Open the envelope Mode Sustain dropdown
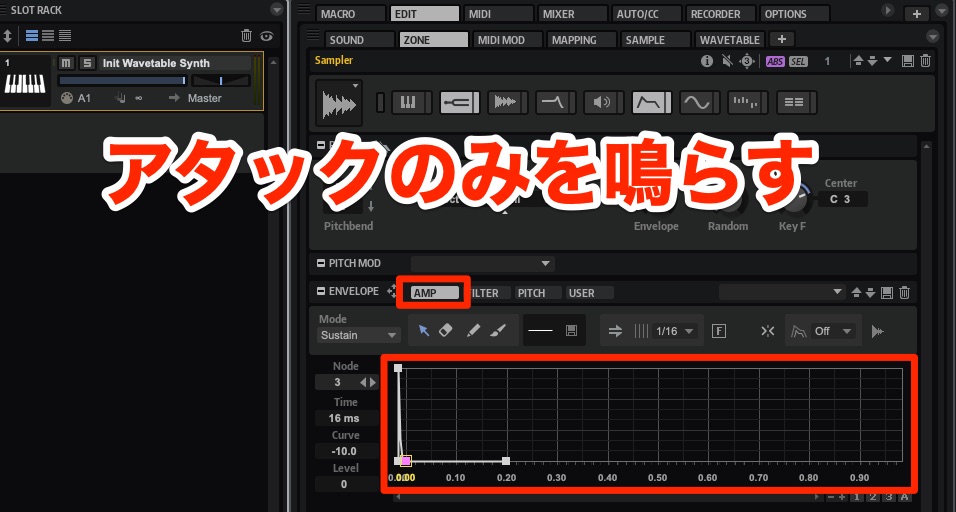The image size is (956, 512). 358,335
